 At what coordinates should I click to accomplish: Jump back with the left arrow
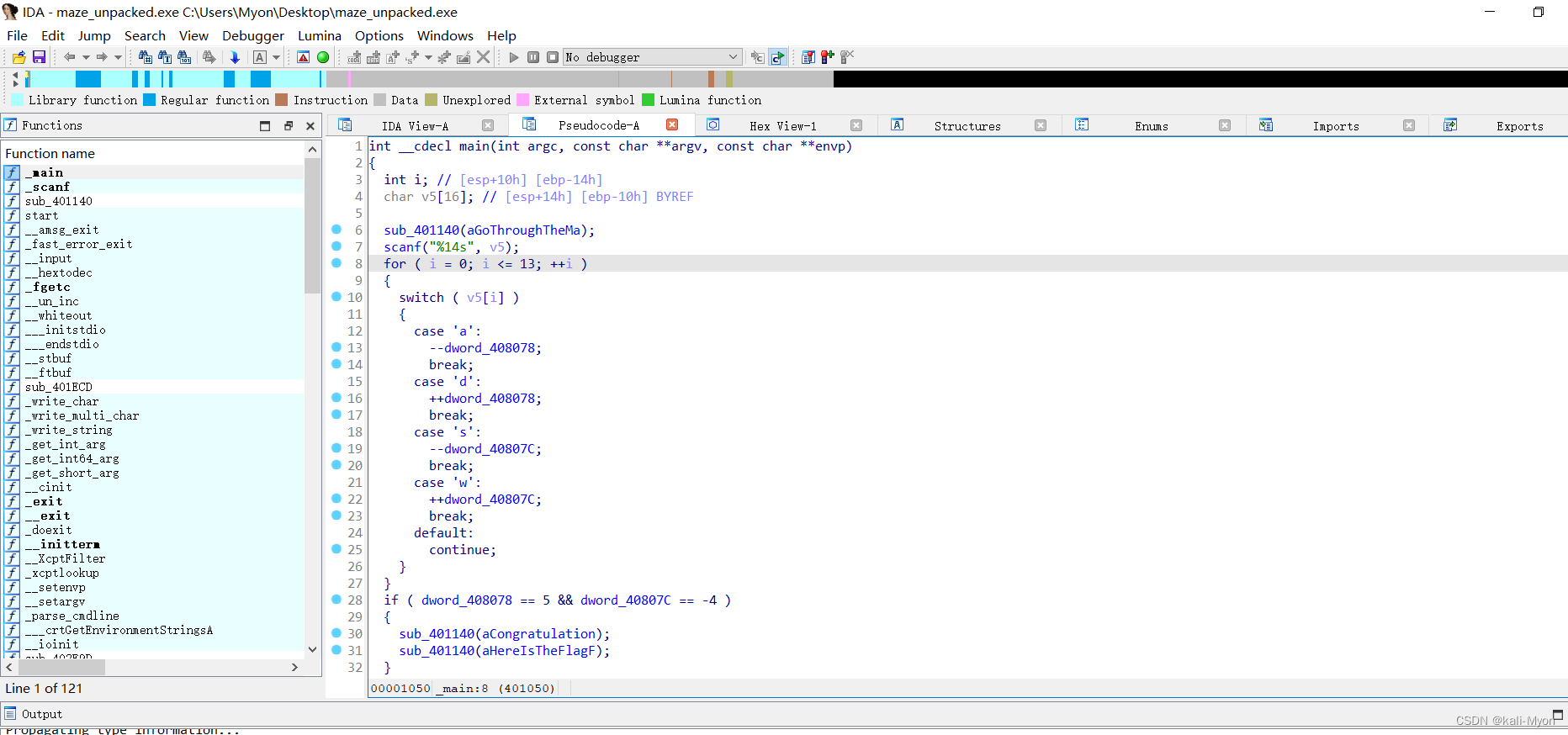pyautogui.click(x=69, y=57)
